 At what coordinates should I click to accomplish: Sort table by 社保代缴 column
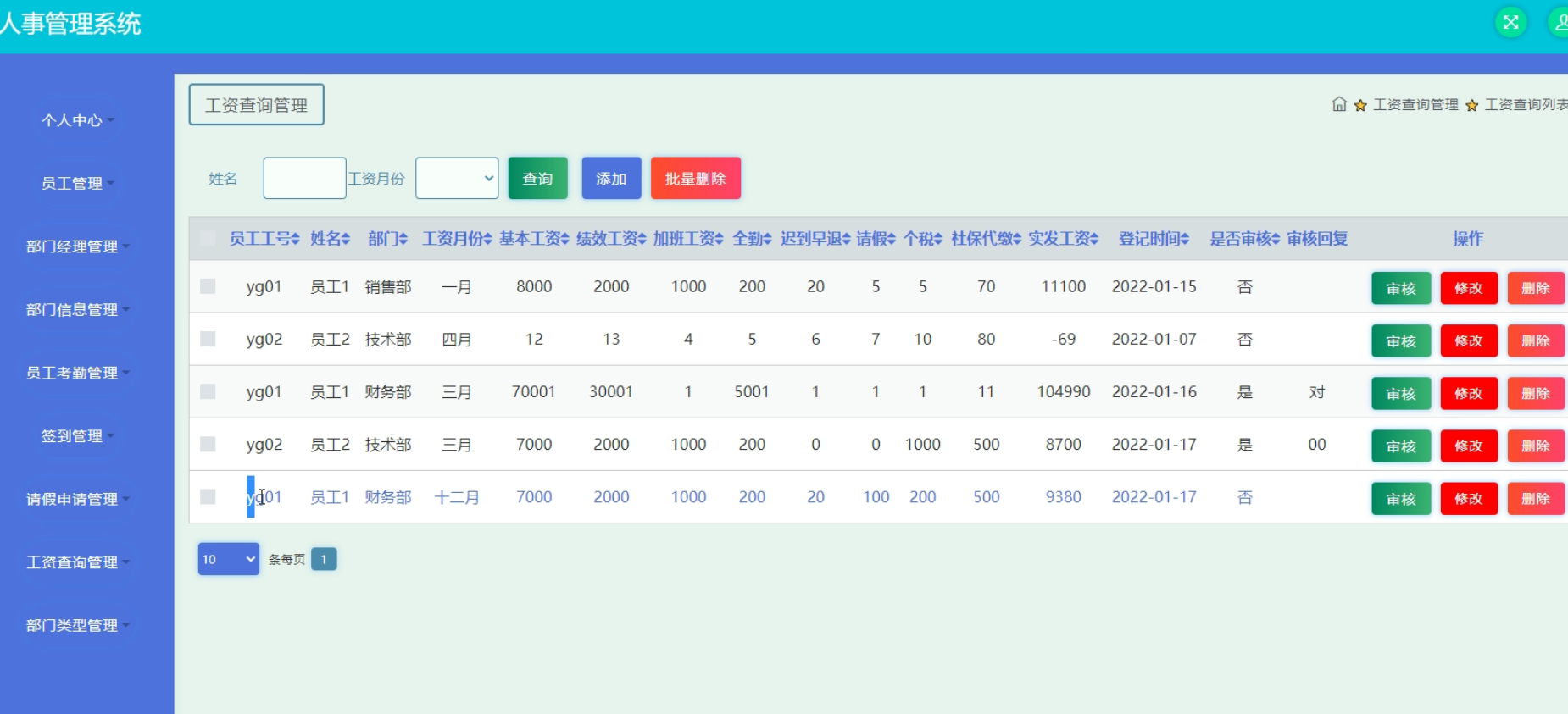point(986,239)
